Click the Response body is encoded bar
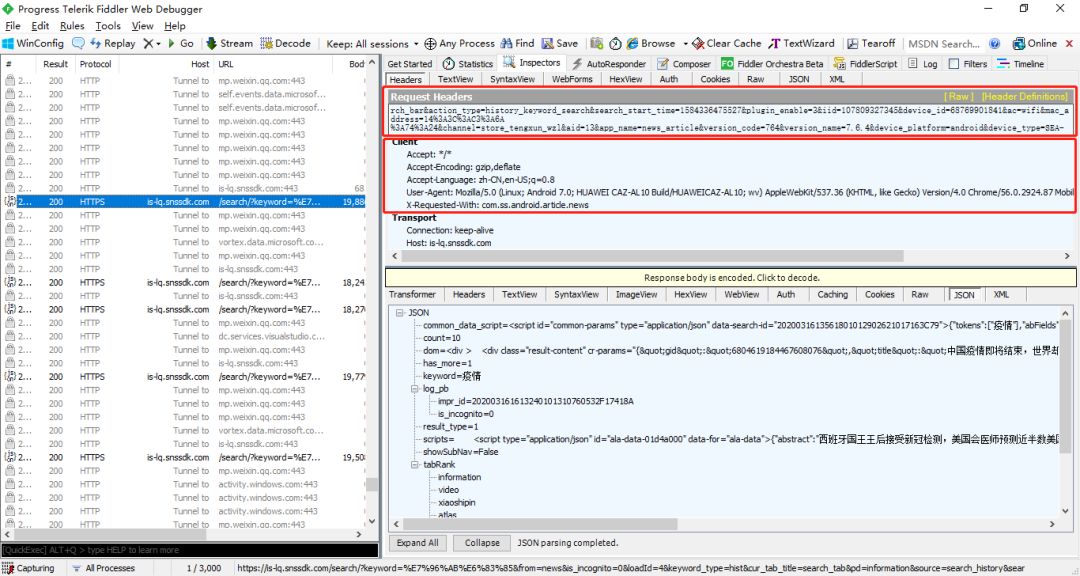 click(x=731, y=278)
